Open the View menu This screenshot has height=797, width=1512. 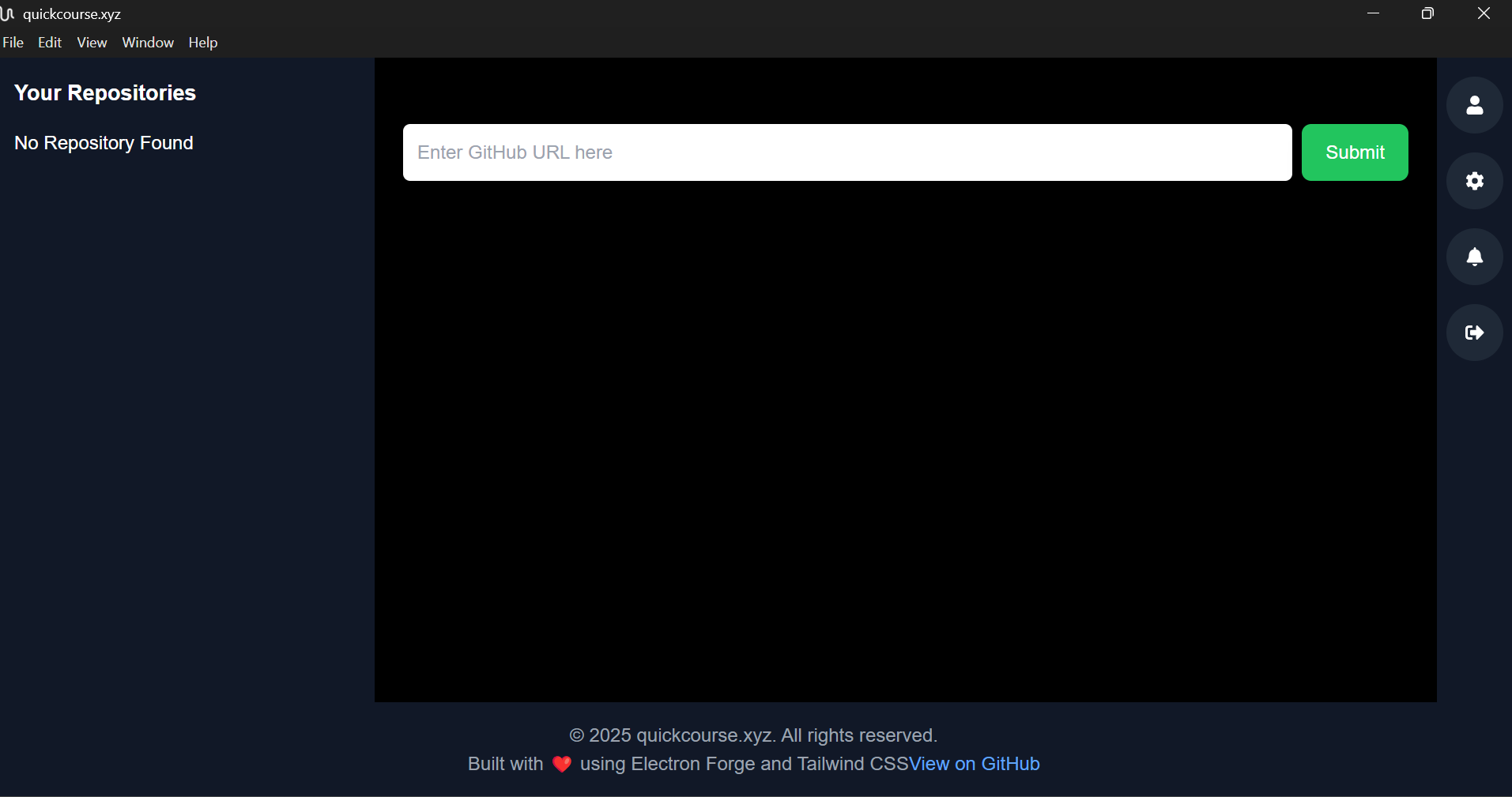[x=91, y=43]
